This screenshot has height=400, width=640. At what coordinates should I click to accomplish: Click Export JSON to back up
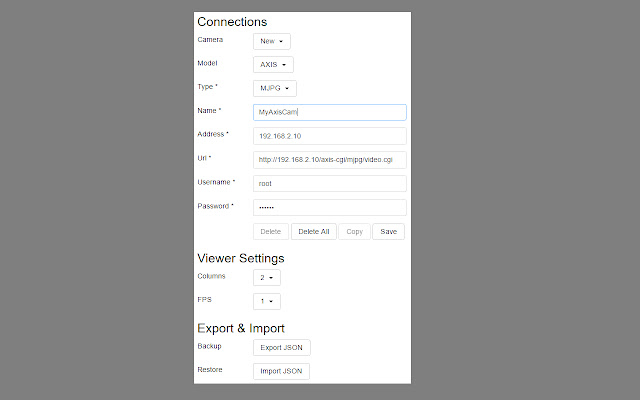281,347
